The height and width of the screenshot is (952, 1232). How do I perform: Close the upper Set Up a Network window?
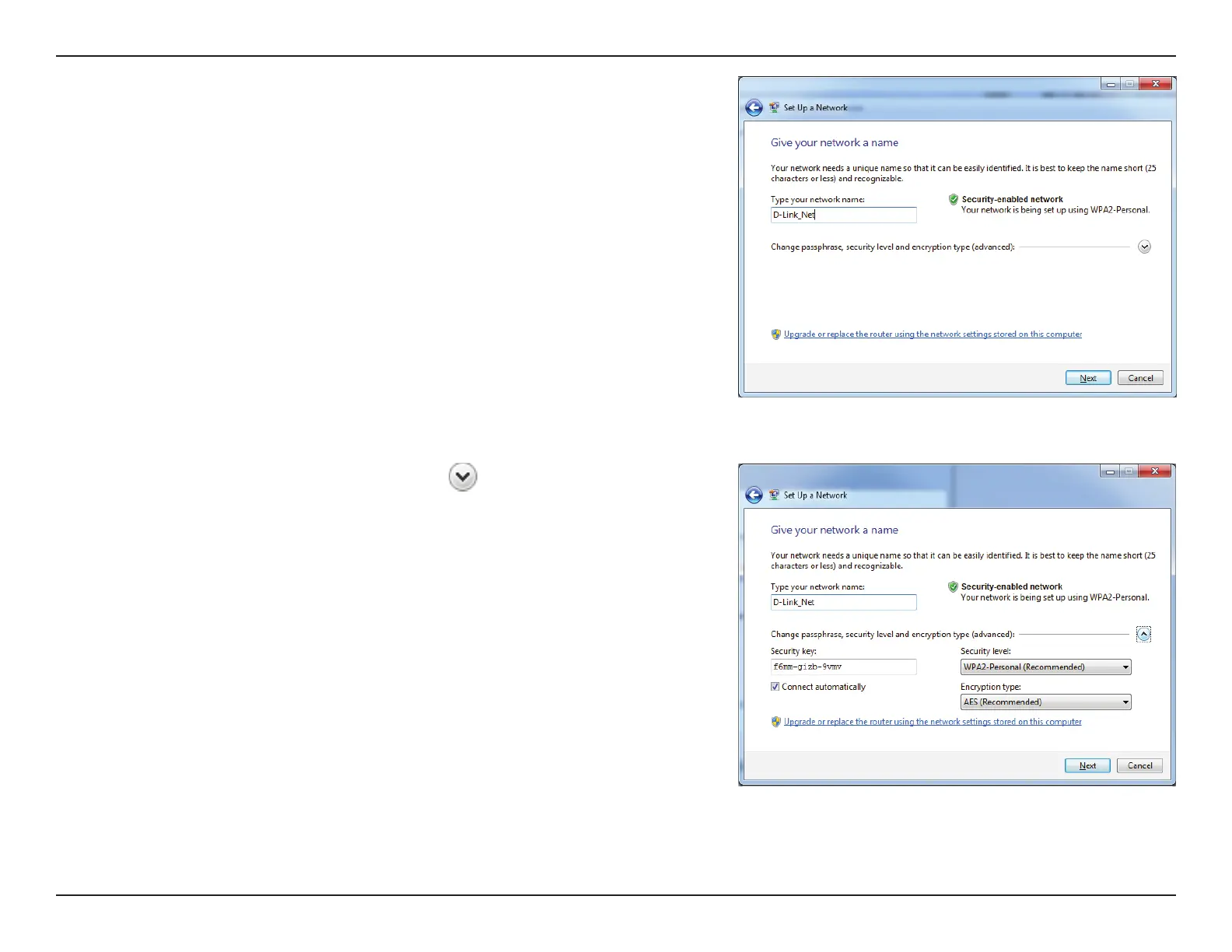tap(1155, 84)
